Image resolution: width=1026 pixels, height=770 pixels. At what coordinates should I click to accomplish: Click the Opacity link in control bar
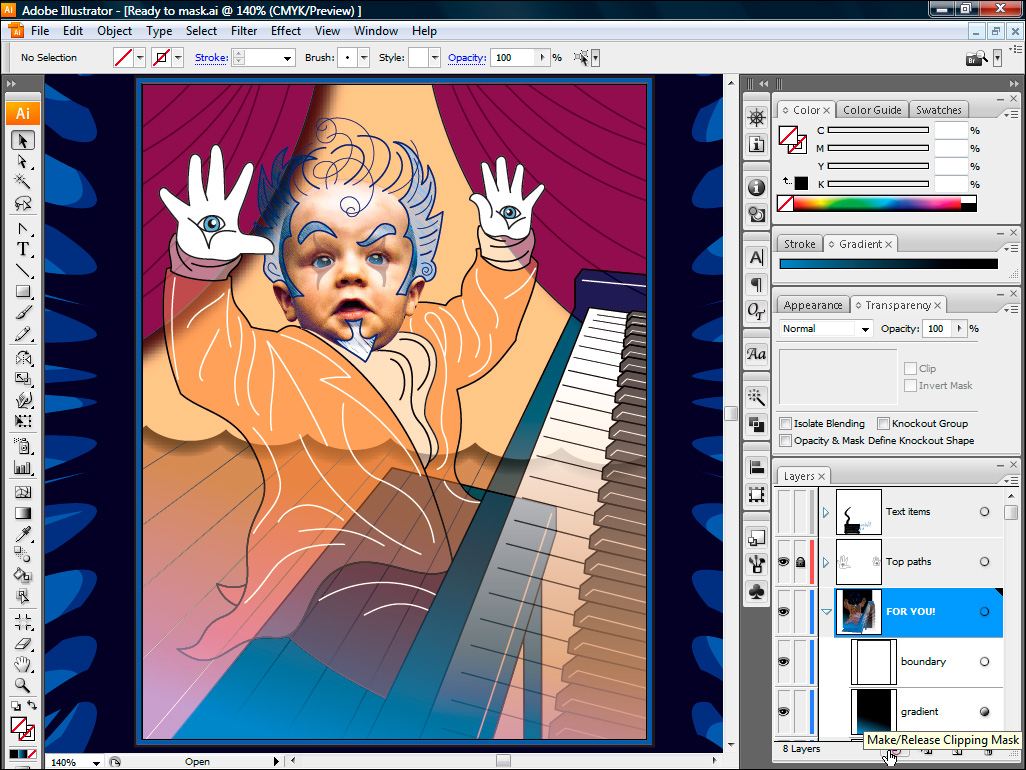[466, 58]
